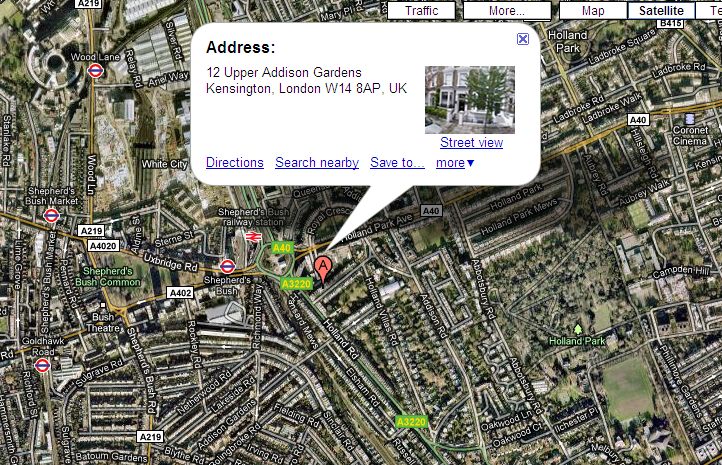Open the Street view link
The image size is (722, 465).
[472, 142]
